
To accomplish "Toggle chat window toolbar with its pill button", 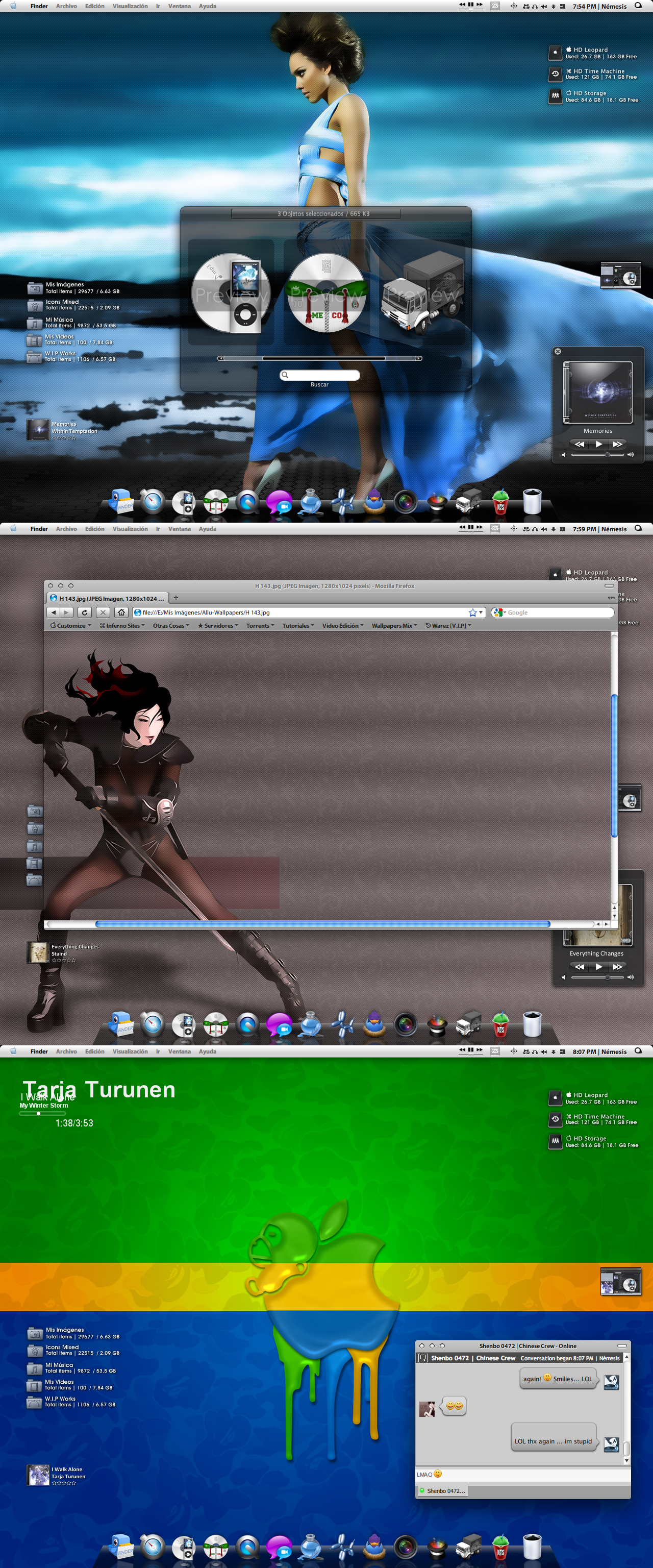I will point(621,1346).
